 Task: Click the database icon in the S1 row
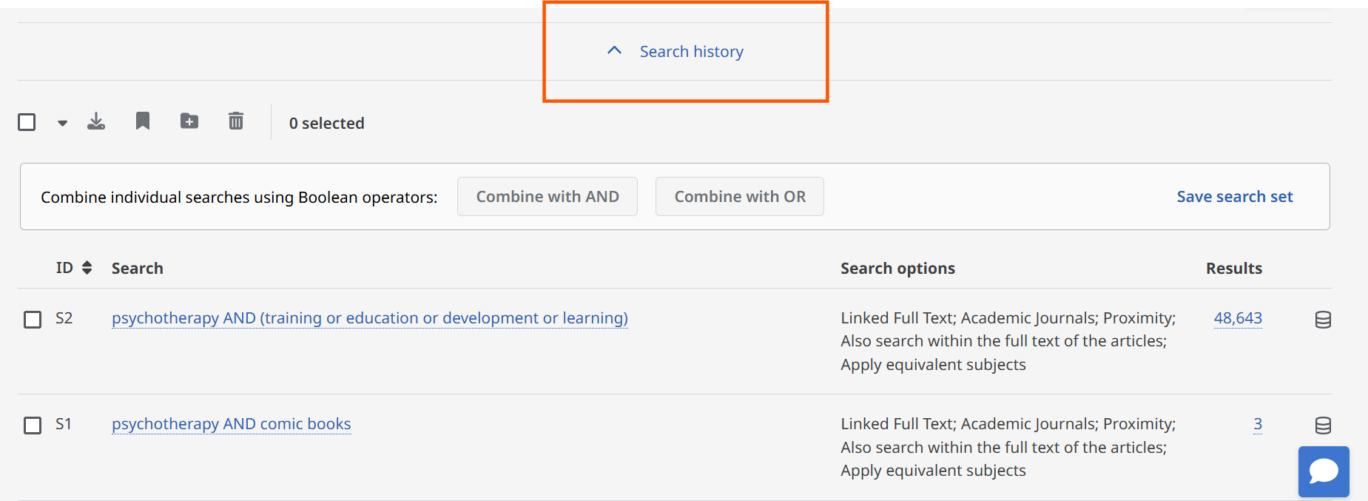[x=1323, y=426]
